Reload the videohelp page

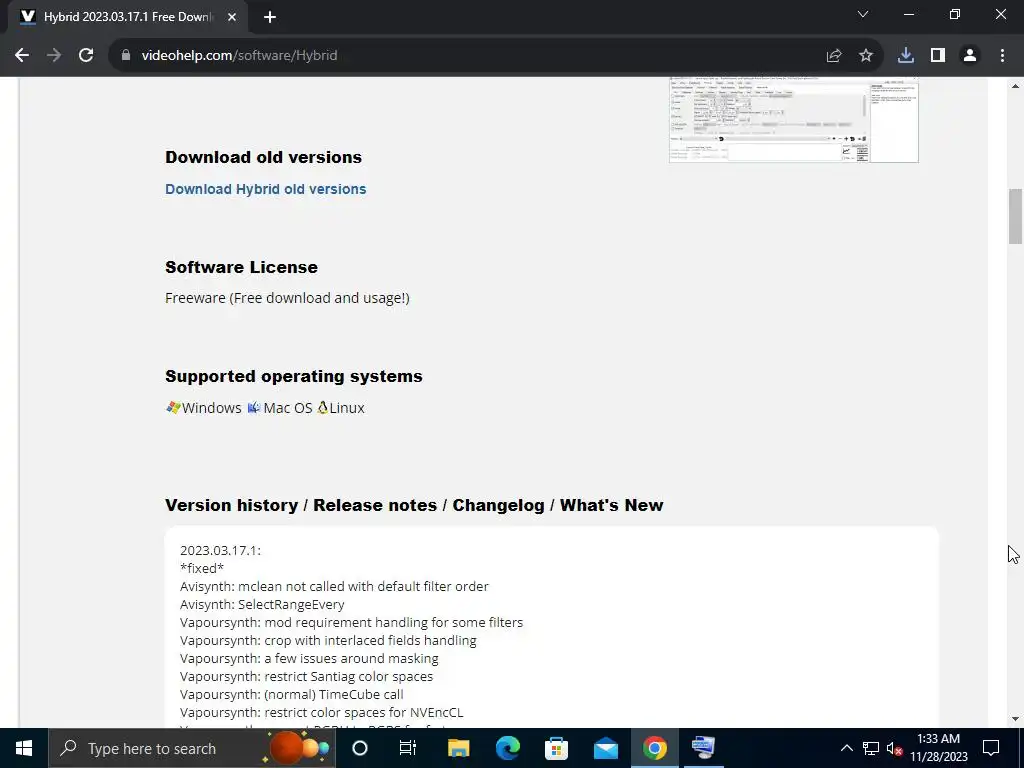tap(86, 56)
